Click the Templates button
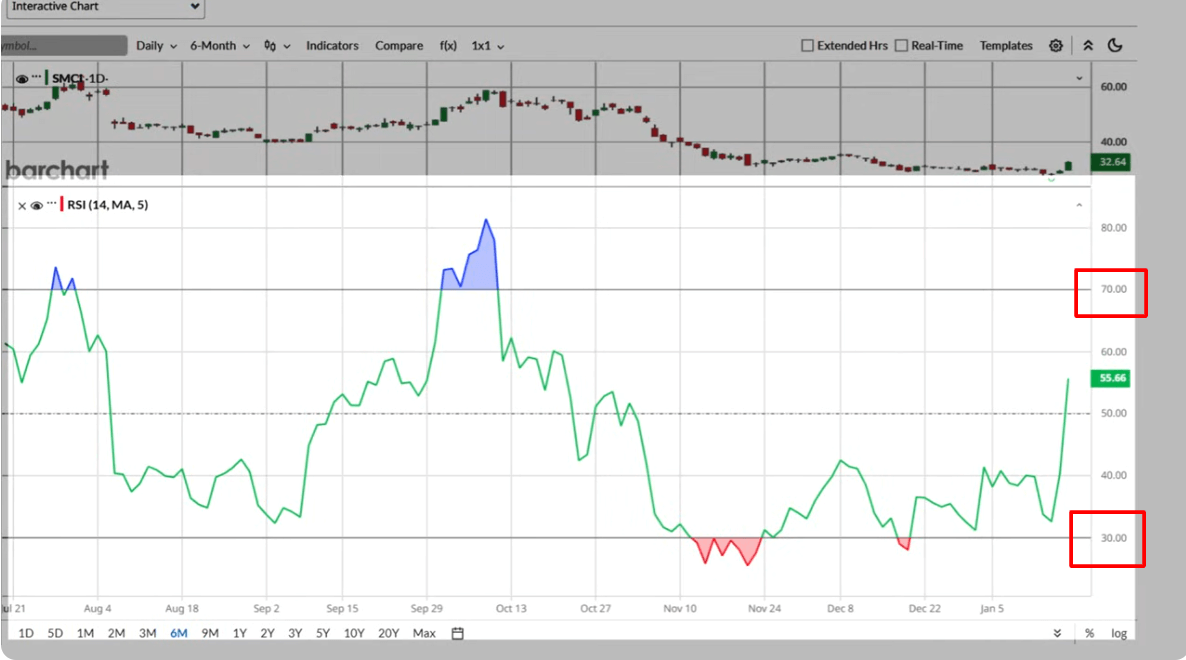This screenshot has width=1186, height=660. (1006, 45)
